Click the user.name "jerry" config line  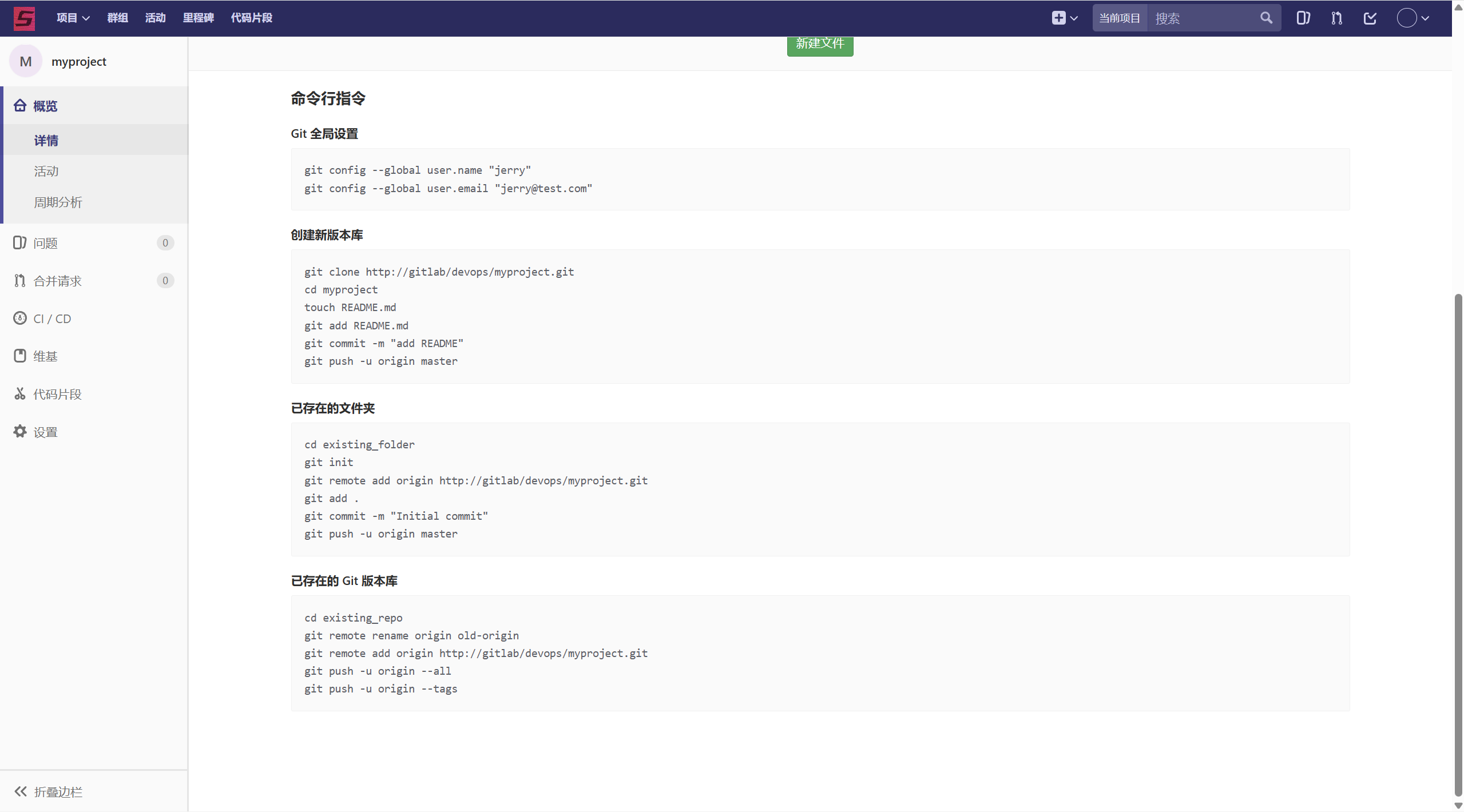tap(418, 170)
